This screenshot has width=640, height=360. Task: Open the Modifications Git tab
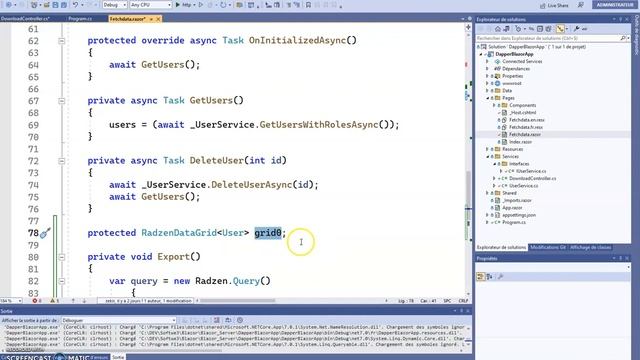[x=548, y=247]
